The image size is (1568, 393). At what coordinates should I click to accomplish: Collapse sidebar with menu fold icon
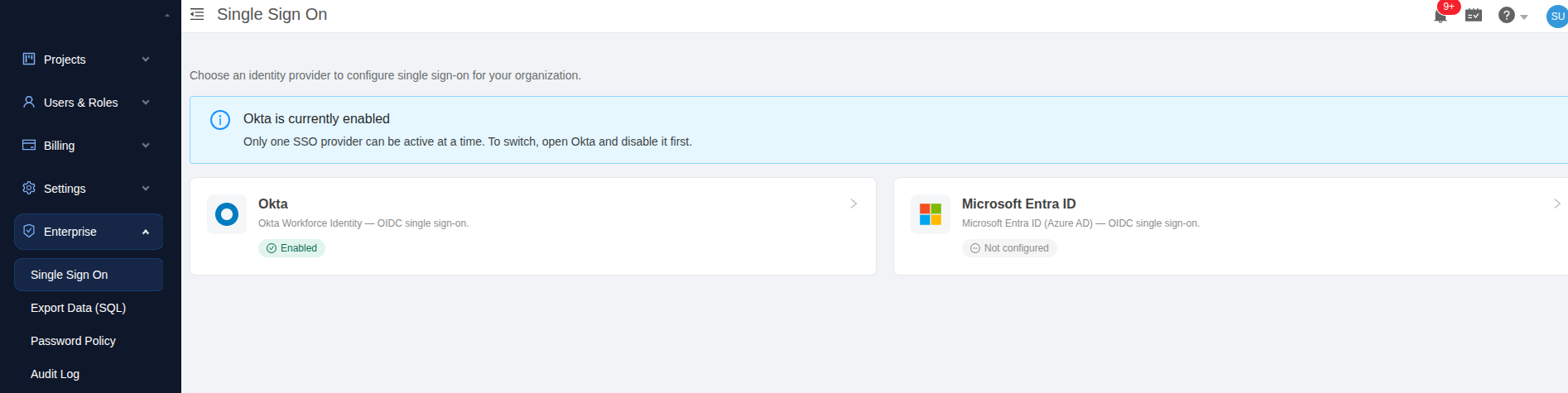[197, 14]
